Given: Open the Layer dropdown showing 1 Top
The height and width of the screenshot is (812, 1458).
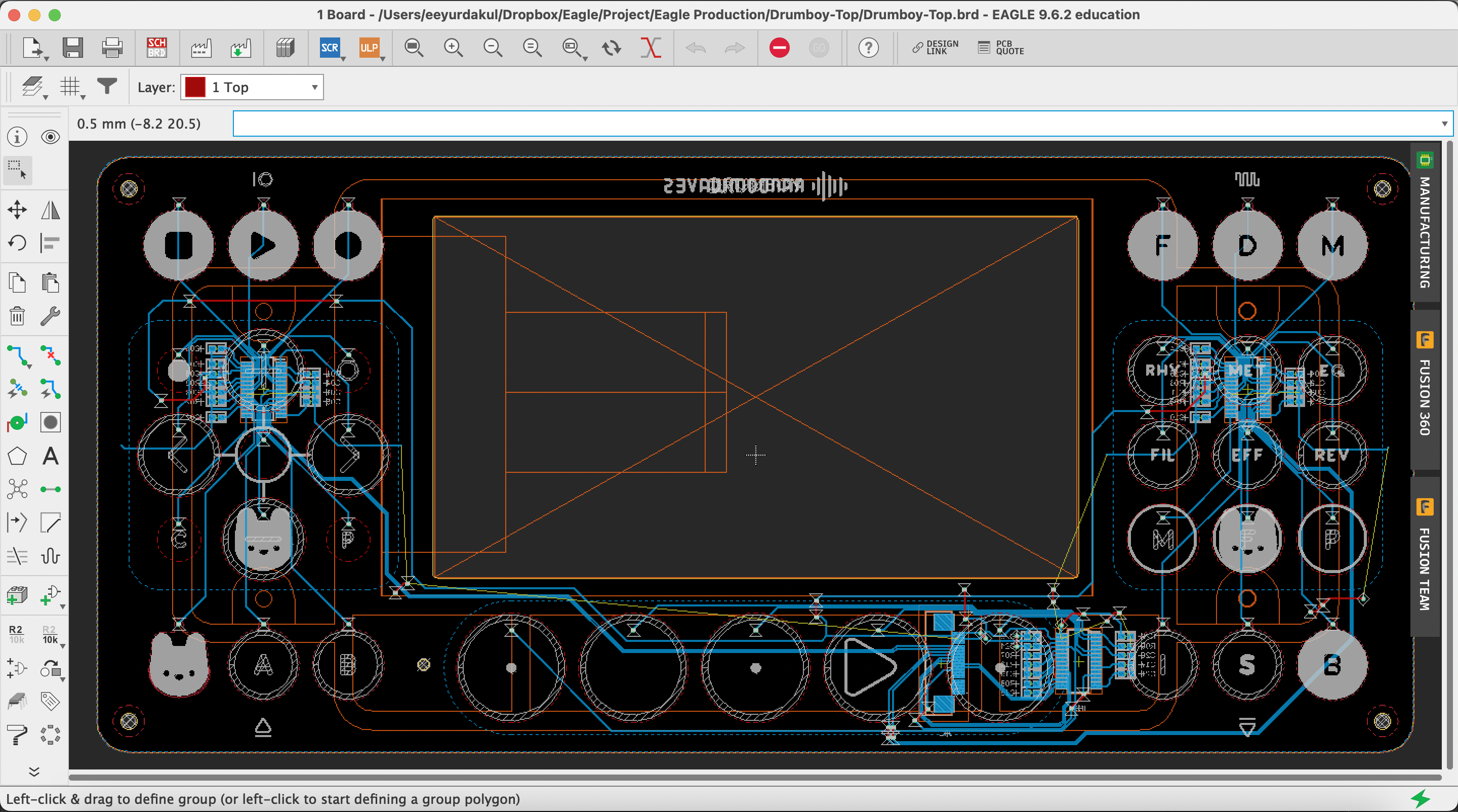Looking at the screenshot, I should pyautogui.click(x=252, y=87).
